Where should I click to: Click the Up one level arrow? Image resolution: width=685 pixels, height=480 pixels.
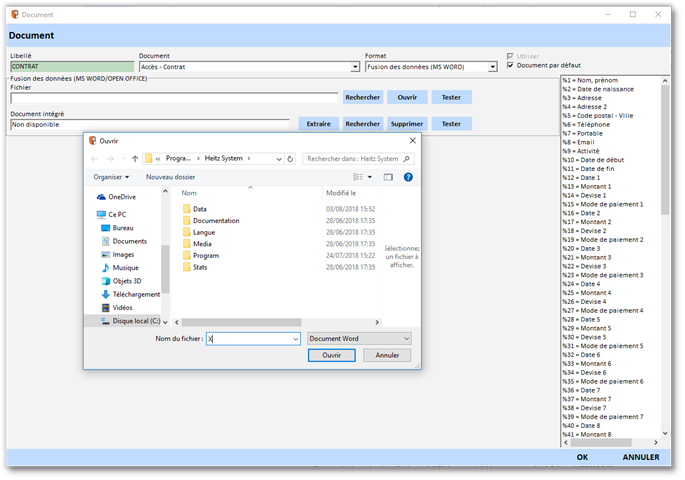click(x=135, y=158)
